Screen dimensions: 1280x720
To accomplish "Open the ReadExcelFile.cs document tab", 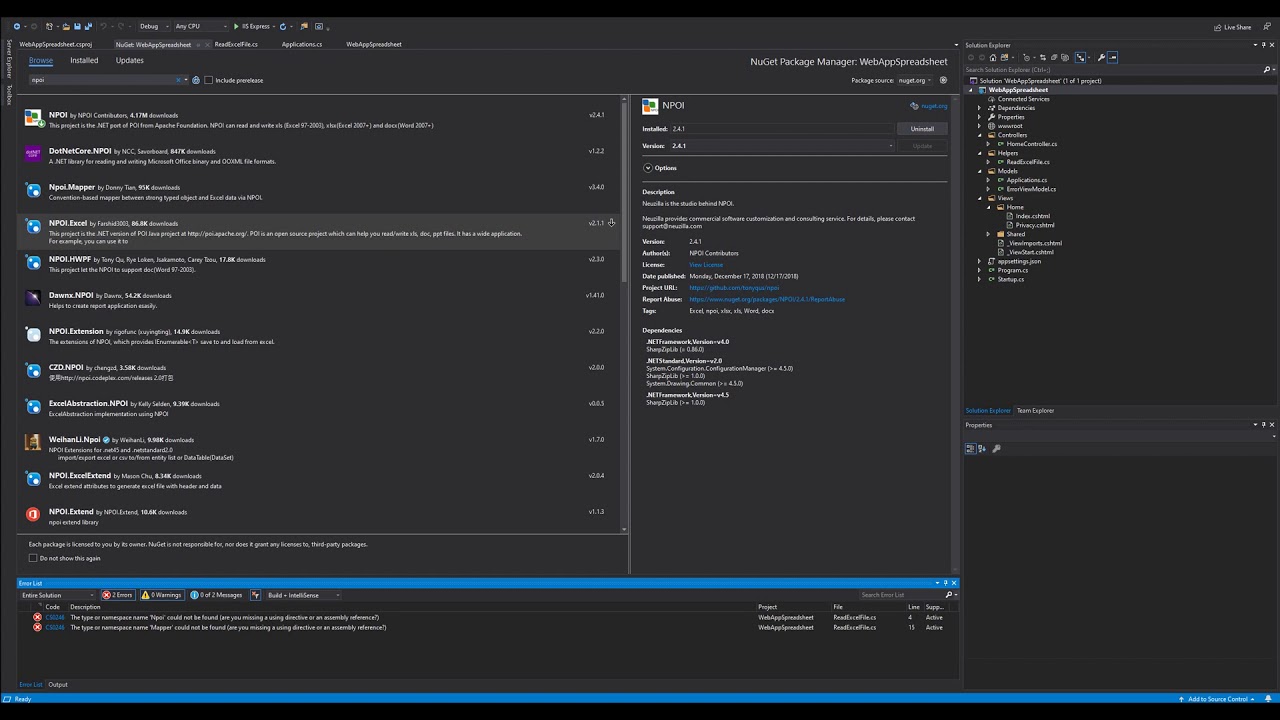I will pyautogui.click(x=236, y=44).
